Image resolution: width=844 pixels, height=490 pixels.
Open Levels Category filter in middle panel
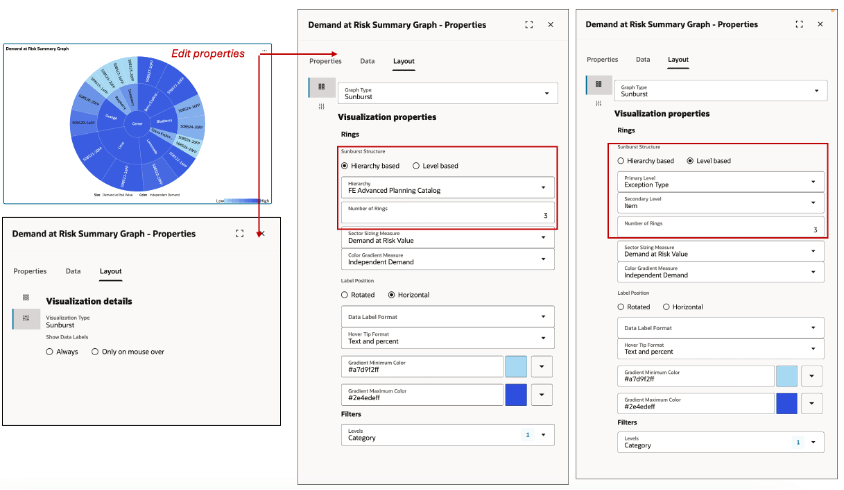click(x=447, y=435)
